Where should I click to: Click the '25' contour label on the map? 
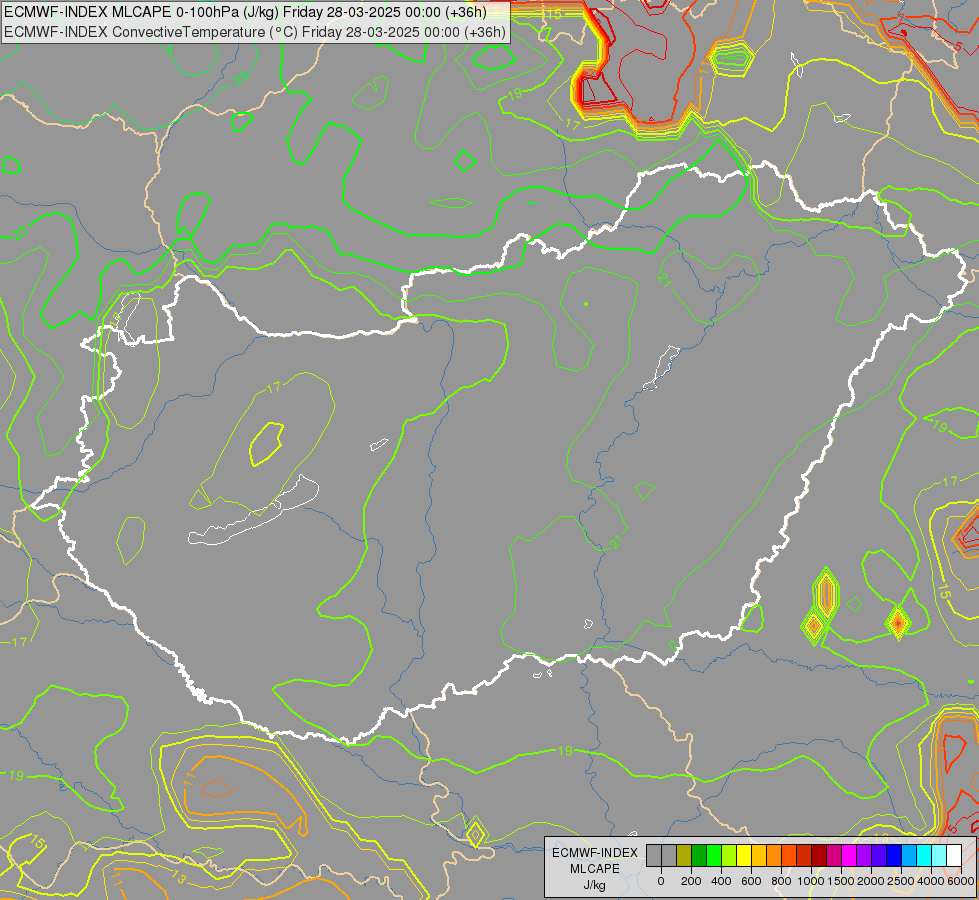point(241,79)
